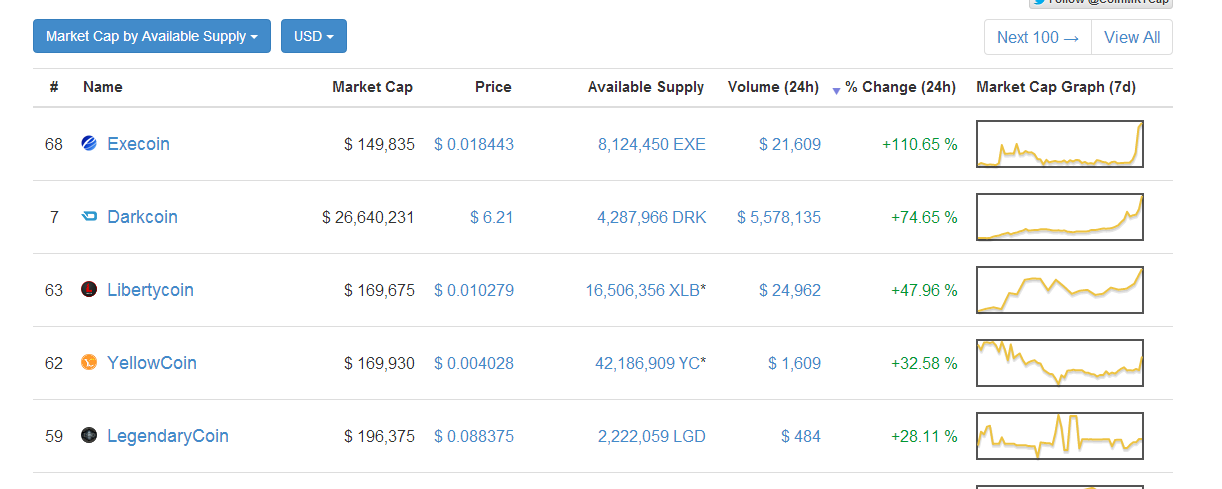Select the +32.58 % change value
The image size is (1222, 489).
point(924,363)
